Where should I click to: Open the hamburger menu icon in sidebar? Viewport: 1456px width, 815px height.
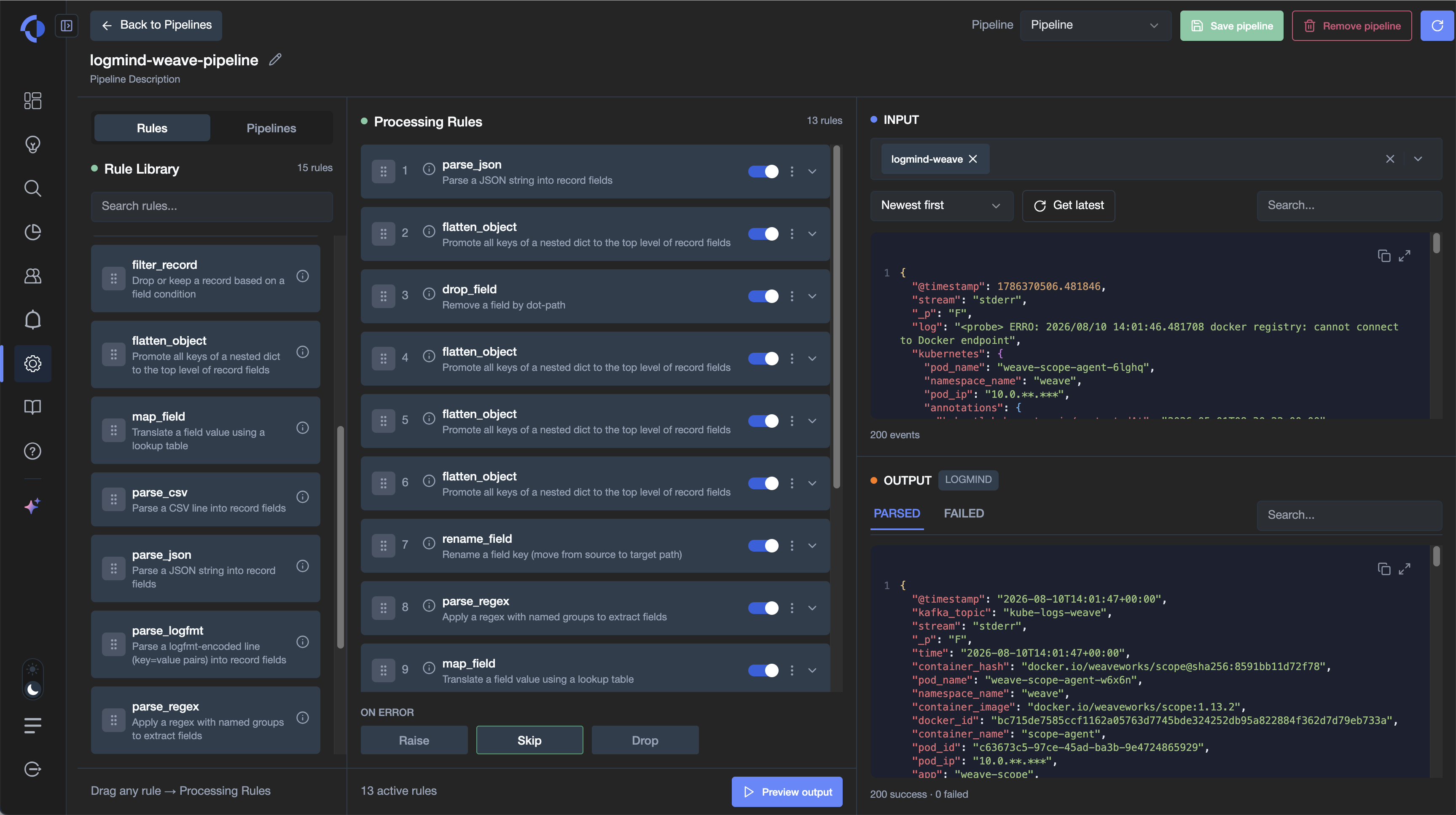[33, 725]
